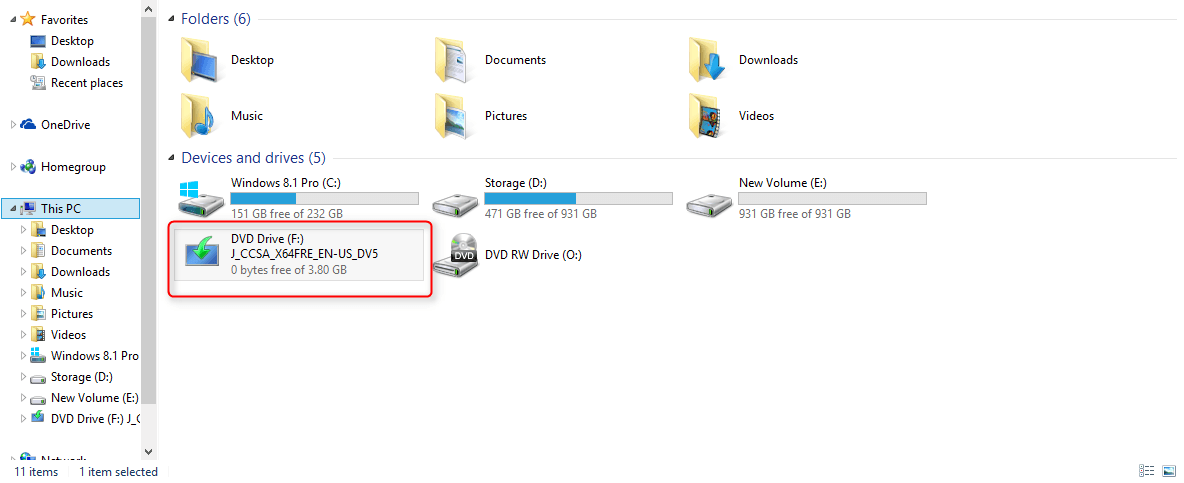Switch to large icons view button
Viewport: 1184px width, 483px height.
[1169, 471]
